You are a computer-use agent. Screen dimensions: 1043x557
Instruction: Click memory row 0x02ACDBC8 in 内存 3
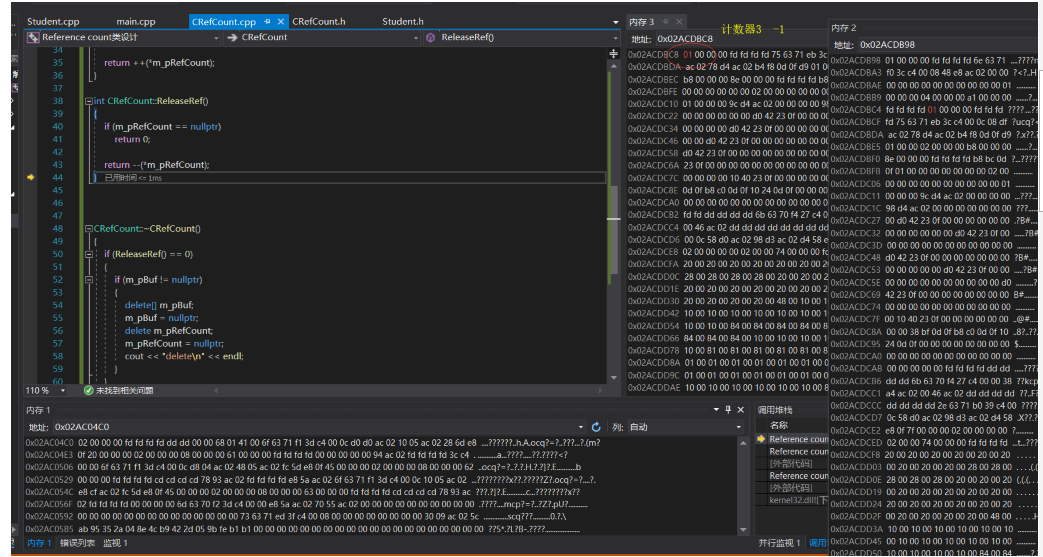click(728, 54)
